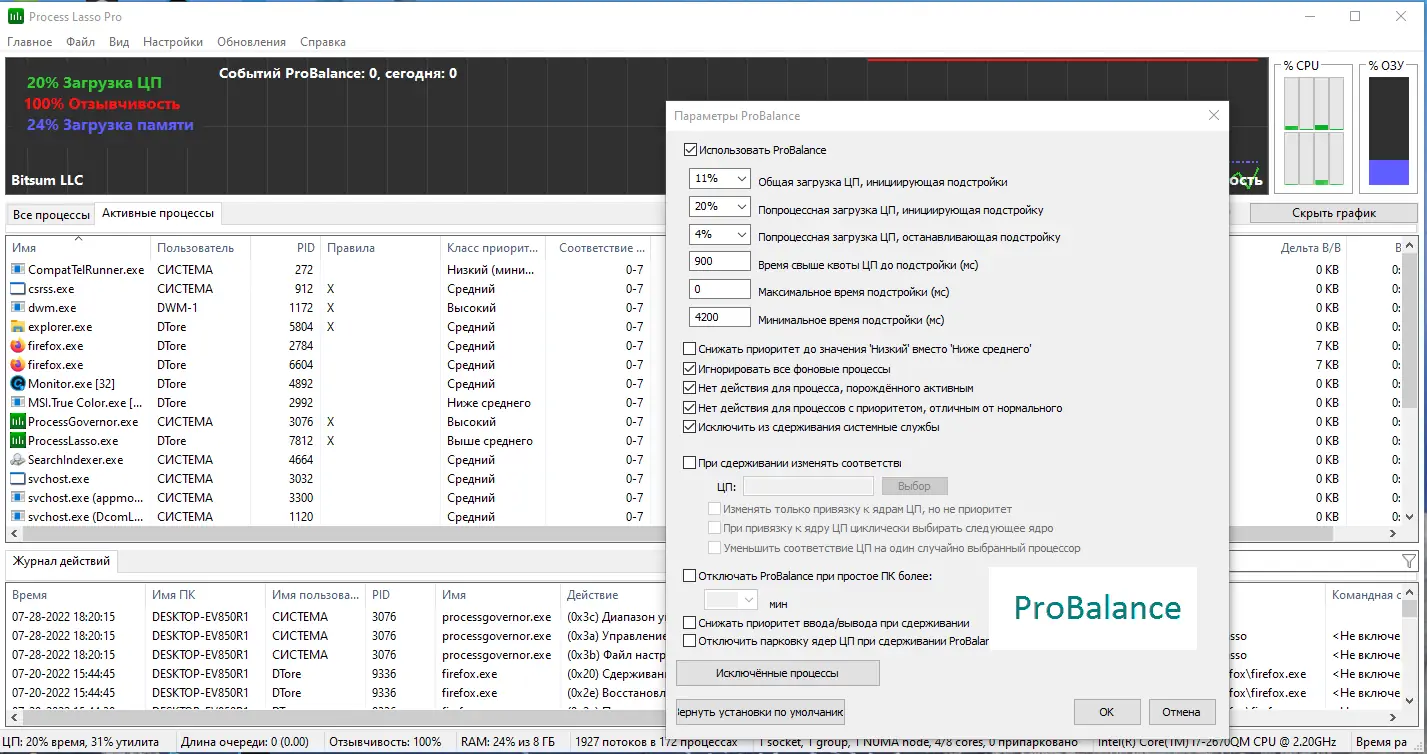Screen dimensions: 1427x754
Task: Click the restore default settings button
Action: [x=760, y=712]
